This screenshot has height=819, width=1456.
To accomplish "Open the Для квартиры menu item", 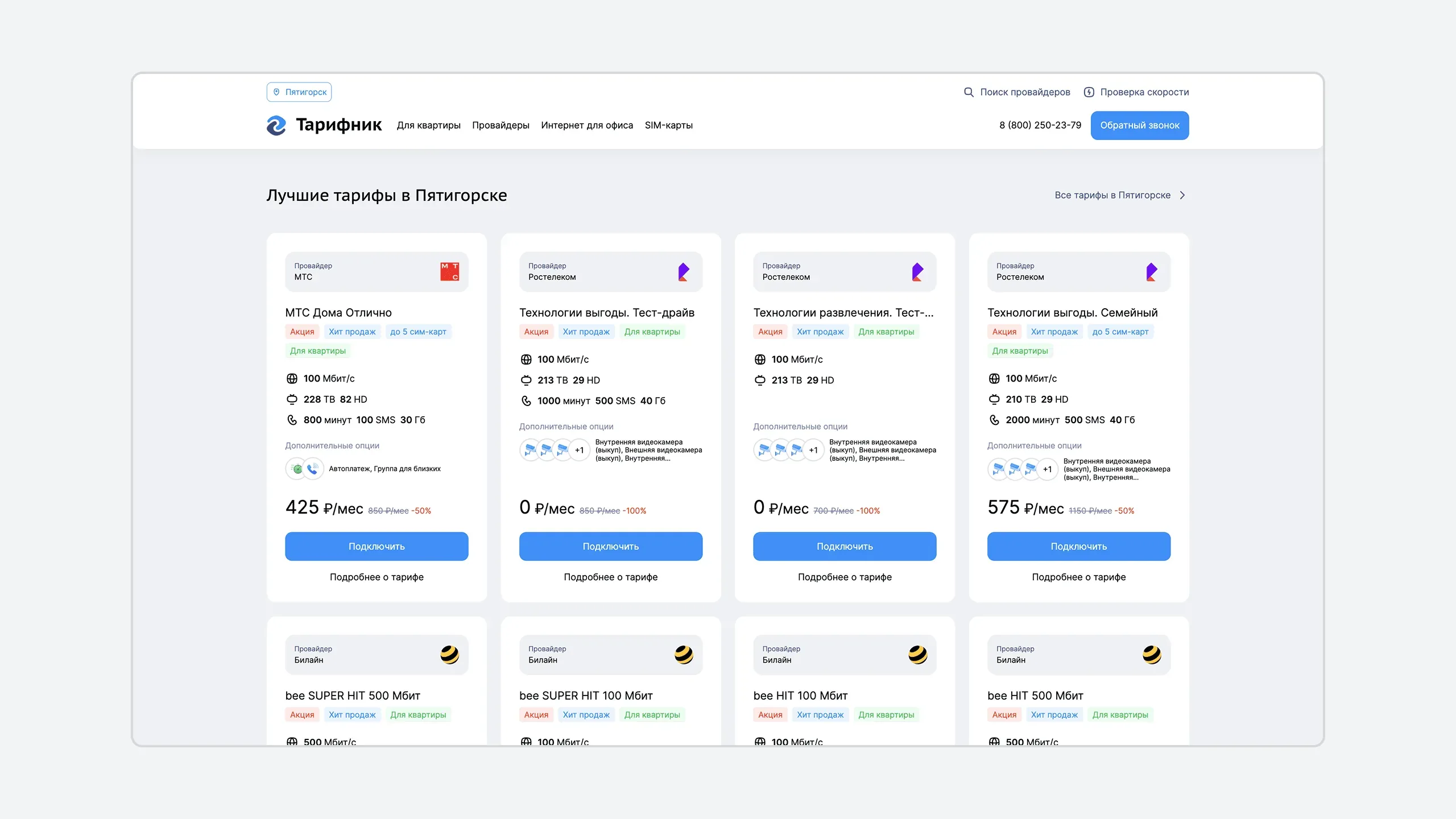I will click(x=429, y=125).
